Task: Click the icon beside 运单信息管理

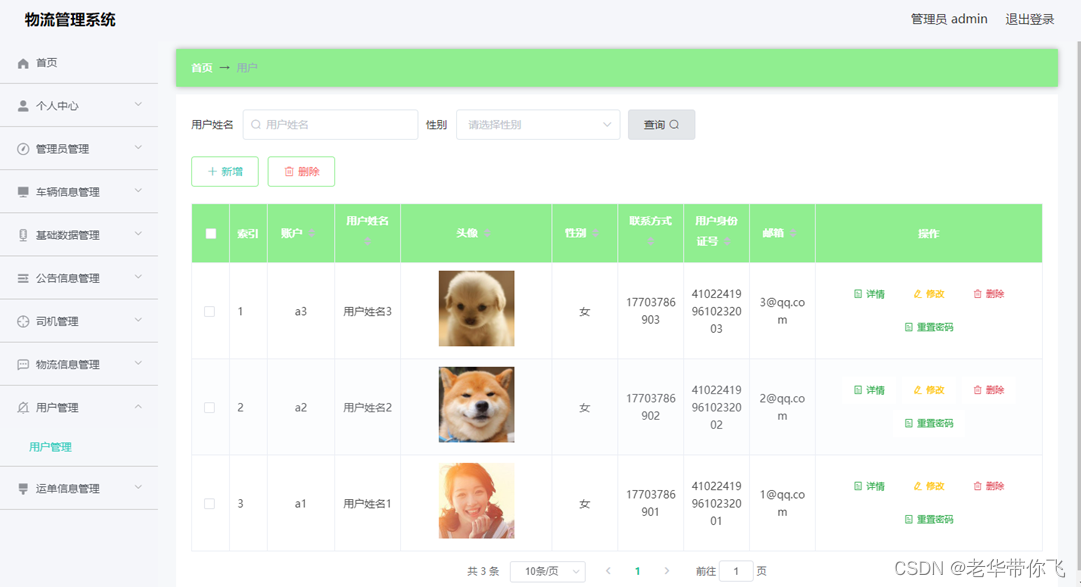Action: tap(23, 488)
